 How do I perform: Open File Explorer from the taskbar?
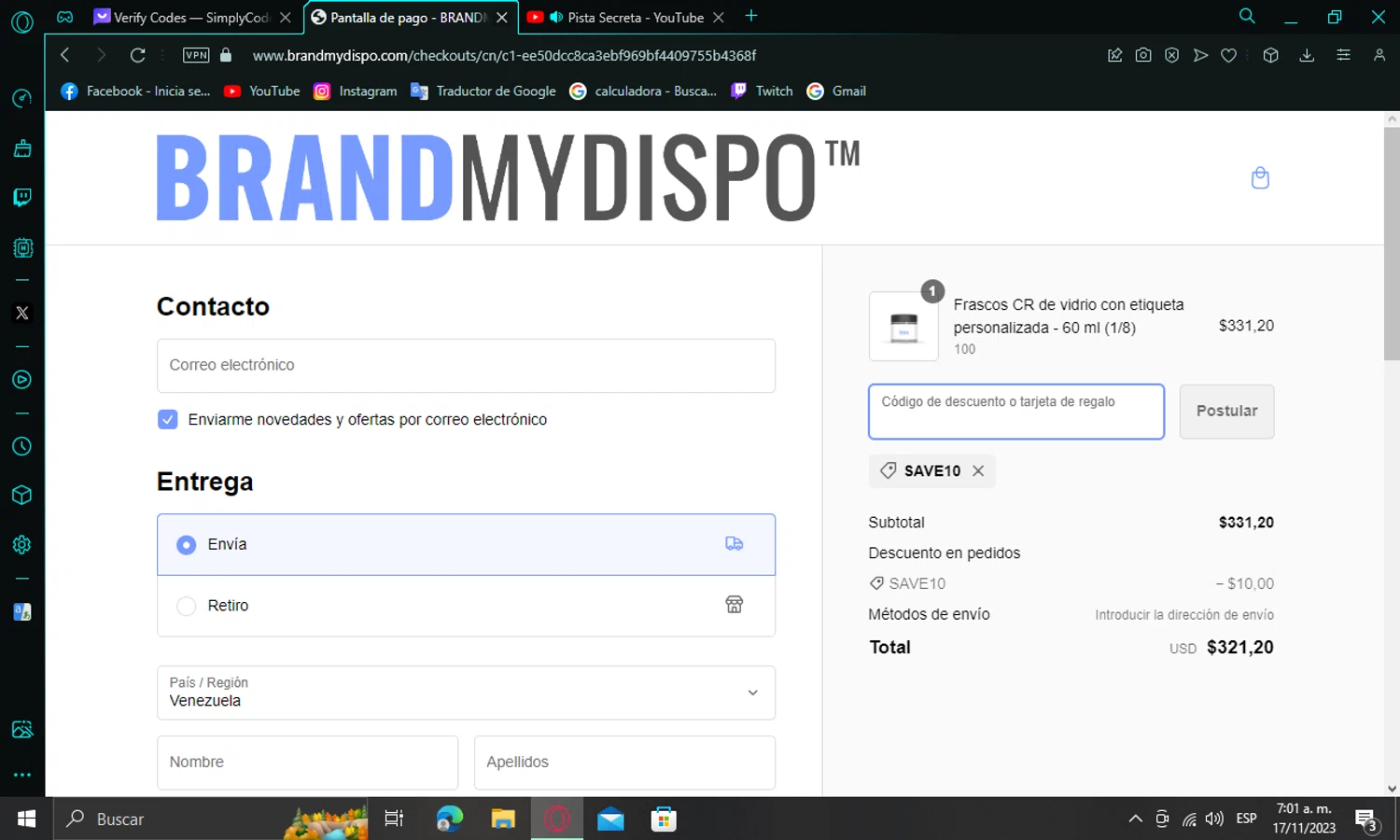(503, 819)
